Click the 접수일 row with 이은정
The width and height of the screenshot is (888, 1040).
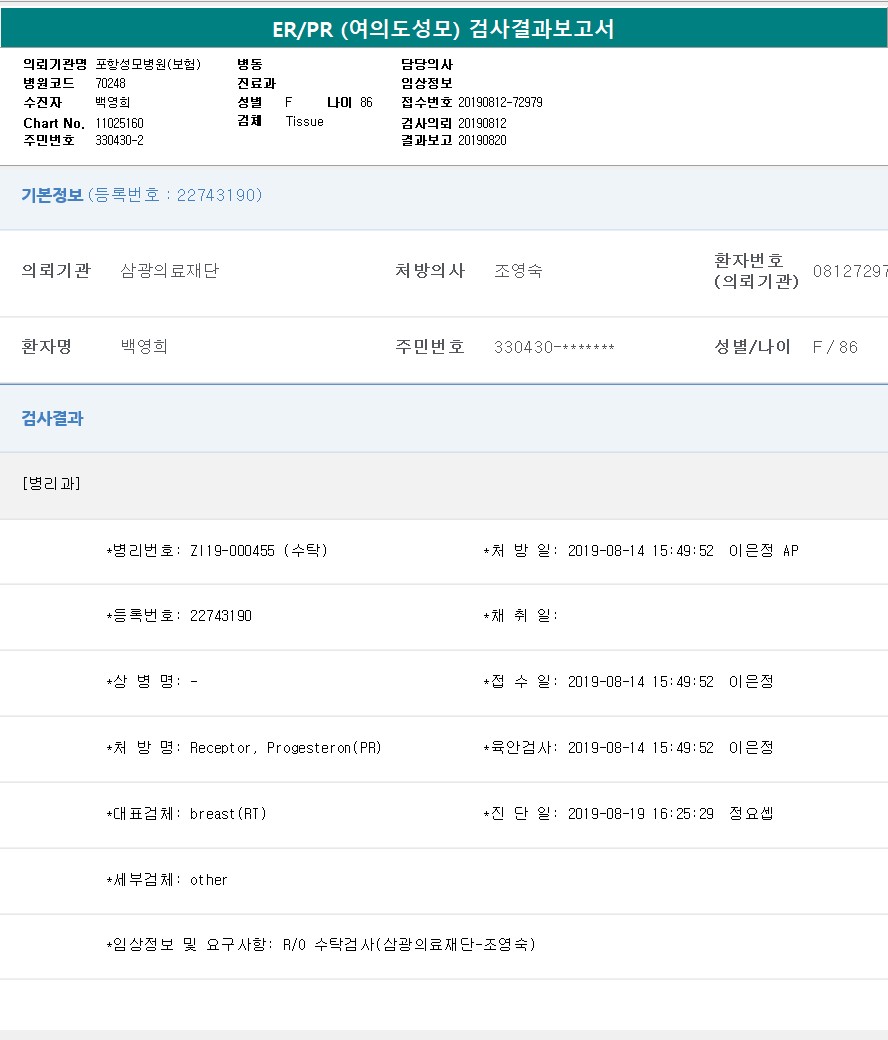(629, 682)
